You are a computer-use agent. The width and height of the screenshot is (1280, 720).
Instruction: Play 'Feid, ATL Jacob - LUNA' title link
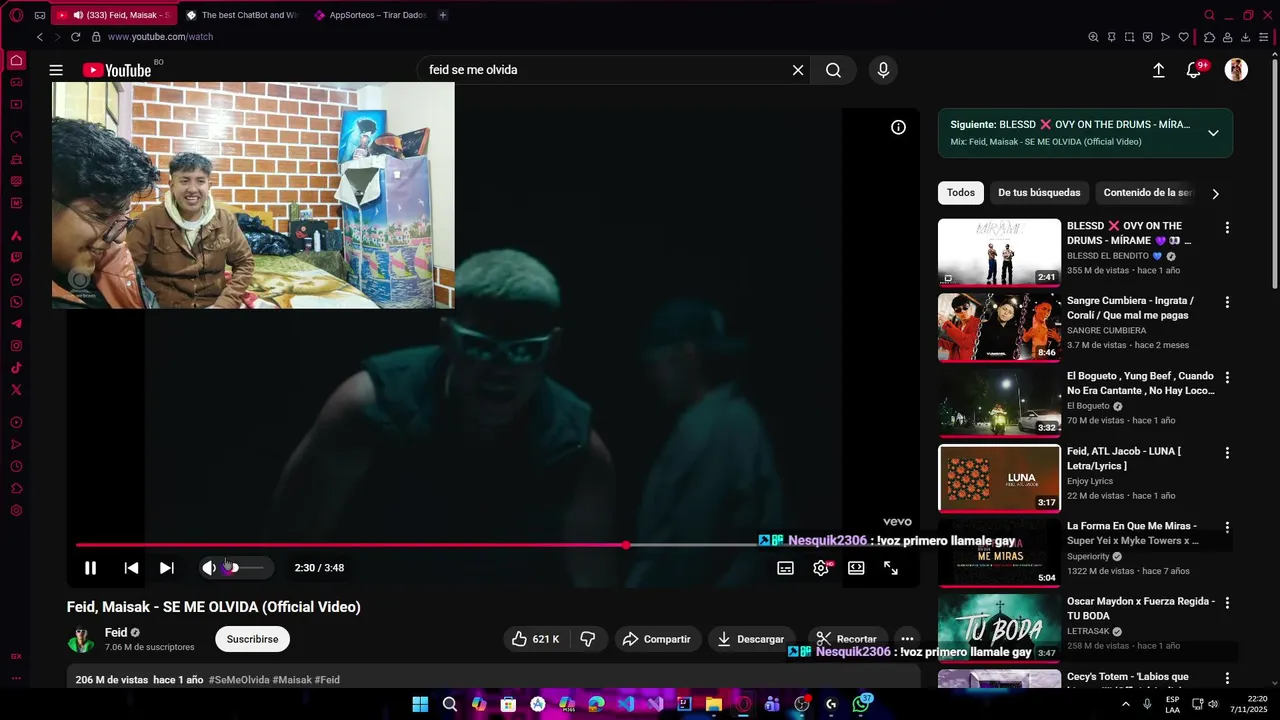tap(1124, 458)
